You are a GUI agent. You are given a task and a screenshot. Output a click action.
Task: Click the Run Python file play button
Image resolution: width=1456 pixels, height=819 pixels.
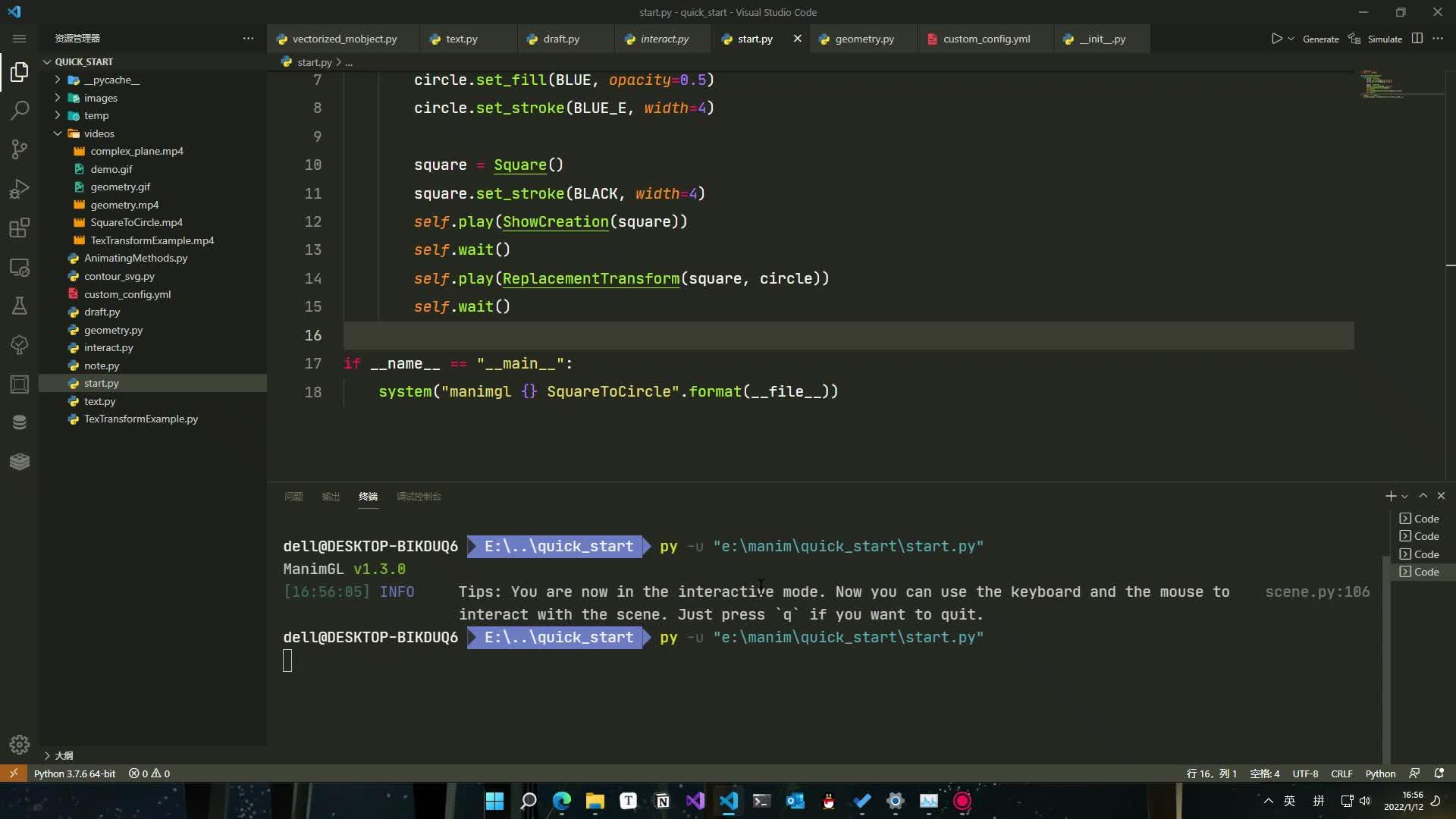(x=1276, y=39)
